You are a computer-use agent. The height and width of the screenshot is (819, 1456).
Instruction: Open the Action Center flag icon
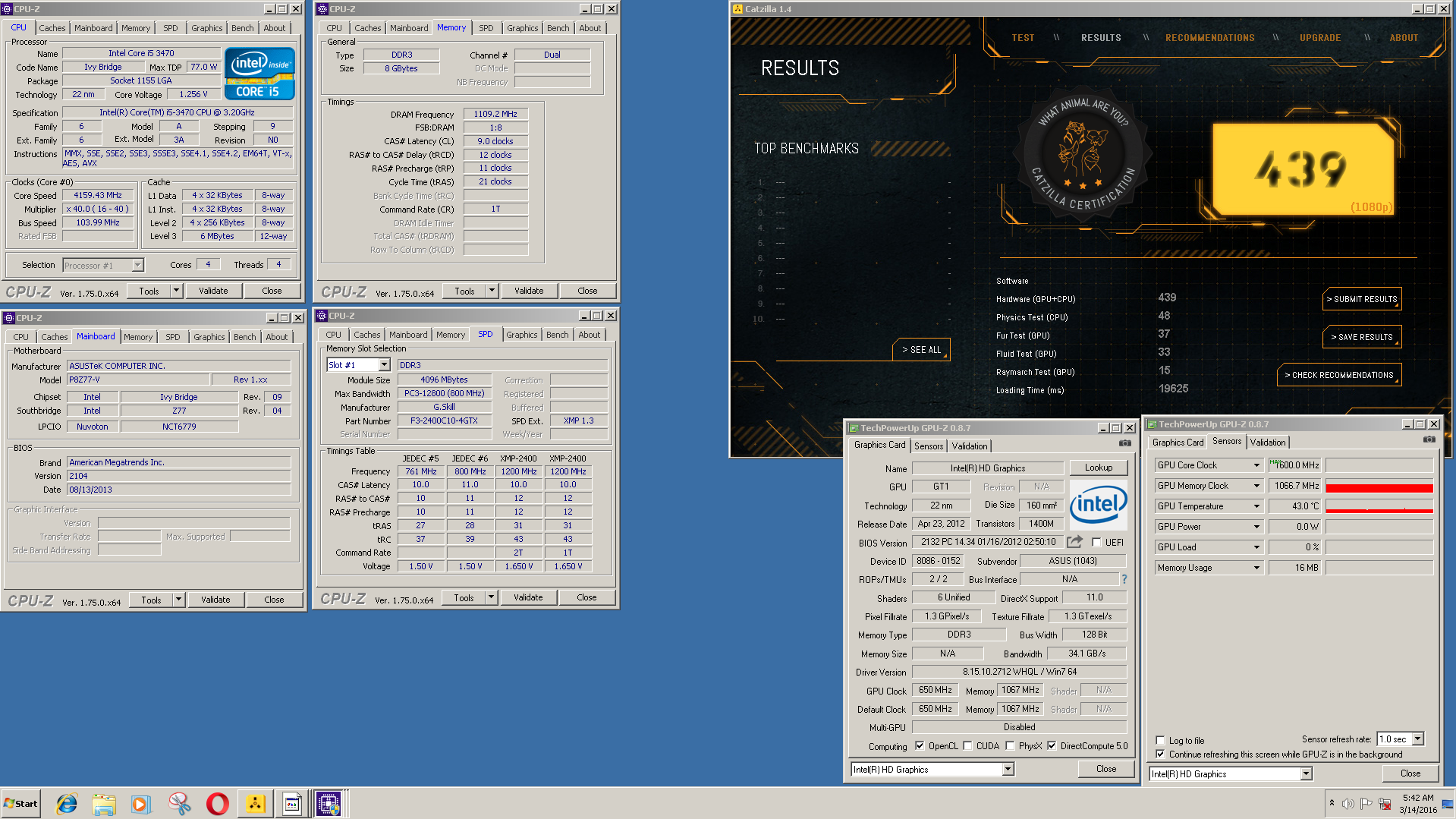pos(1366,804)
